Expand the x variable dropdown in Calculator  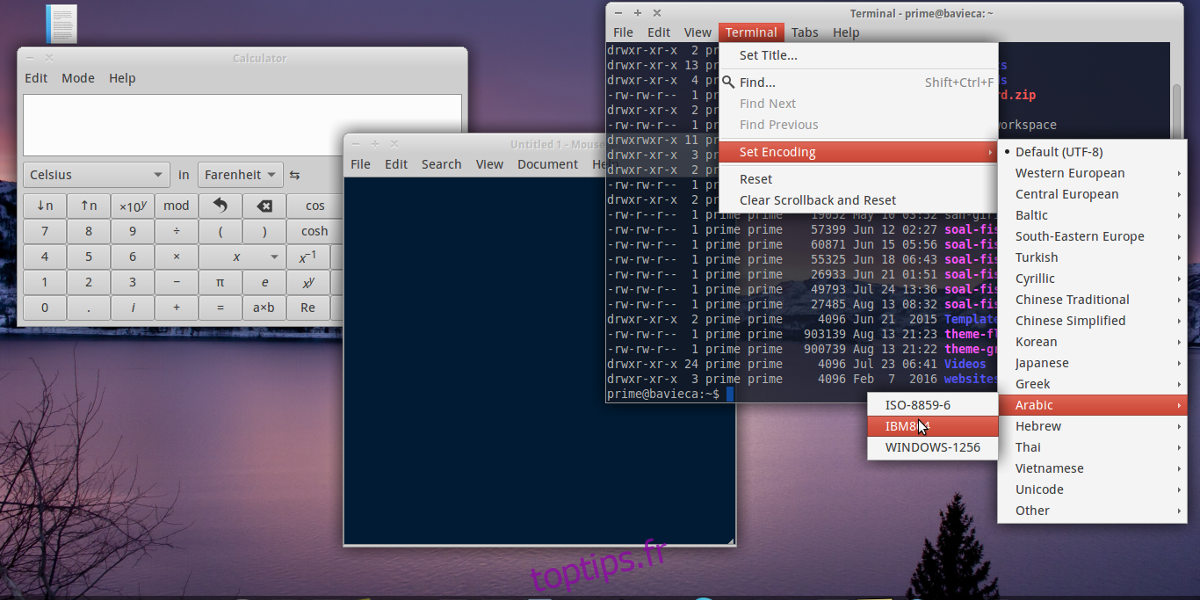(274, 257)
